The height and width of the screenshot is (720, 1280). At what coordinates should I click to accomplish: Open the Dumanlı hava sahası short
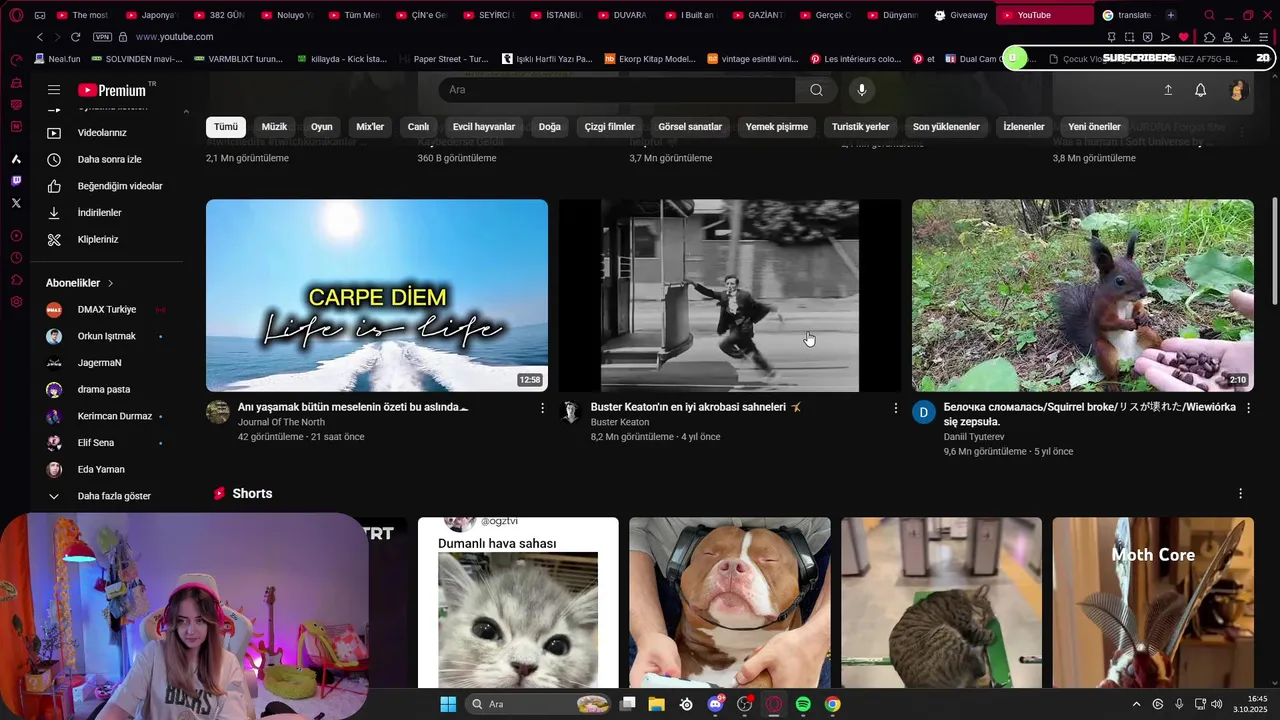pyautogui.click(x=518, y=603)
